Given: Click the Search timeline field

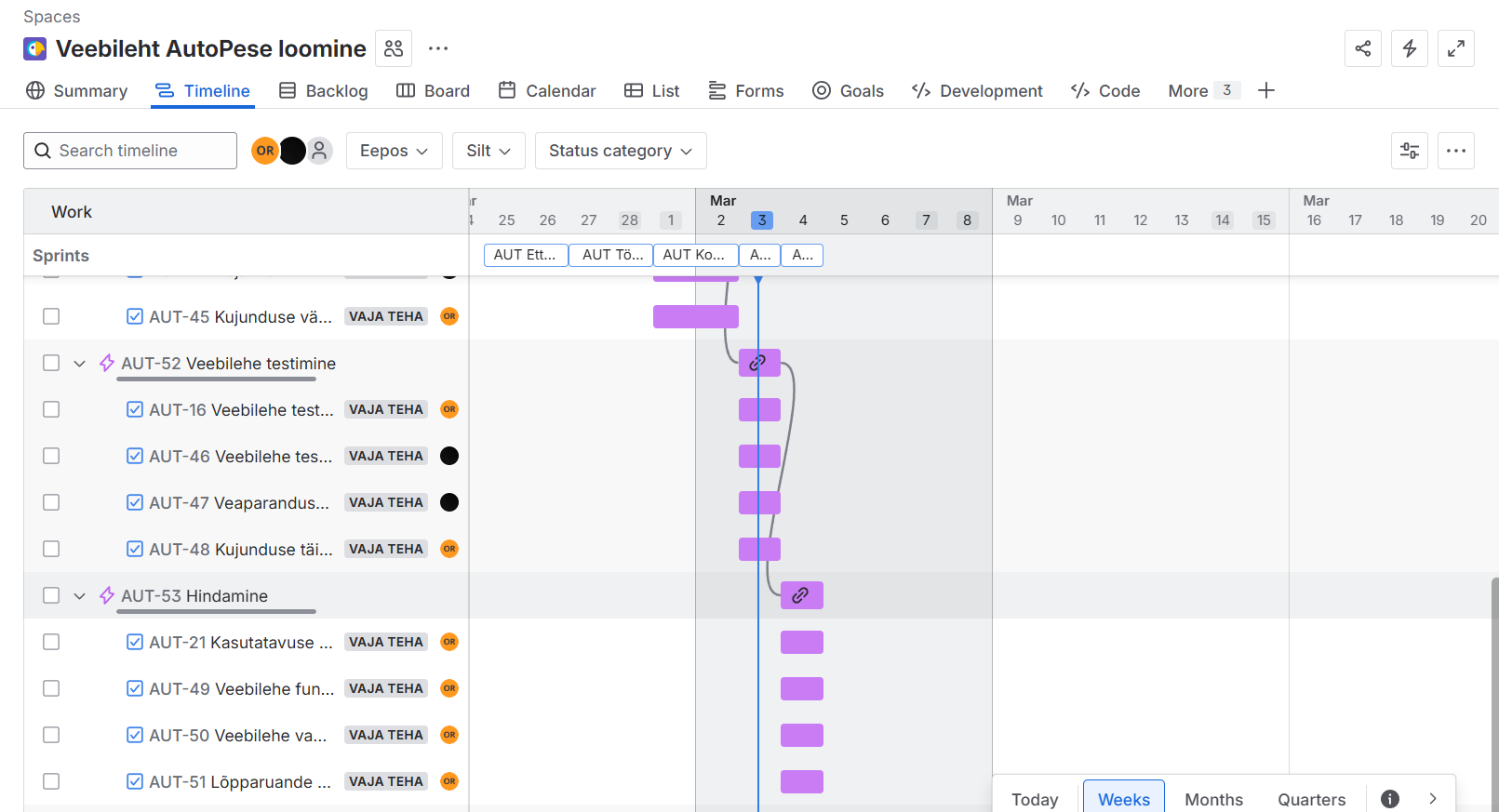Looking at the screenshot, I should click(130, 151).
